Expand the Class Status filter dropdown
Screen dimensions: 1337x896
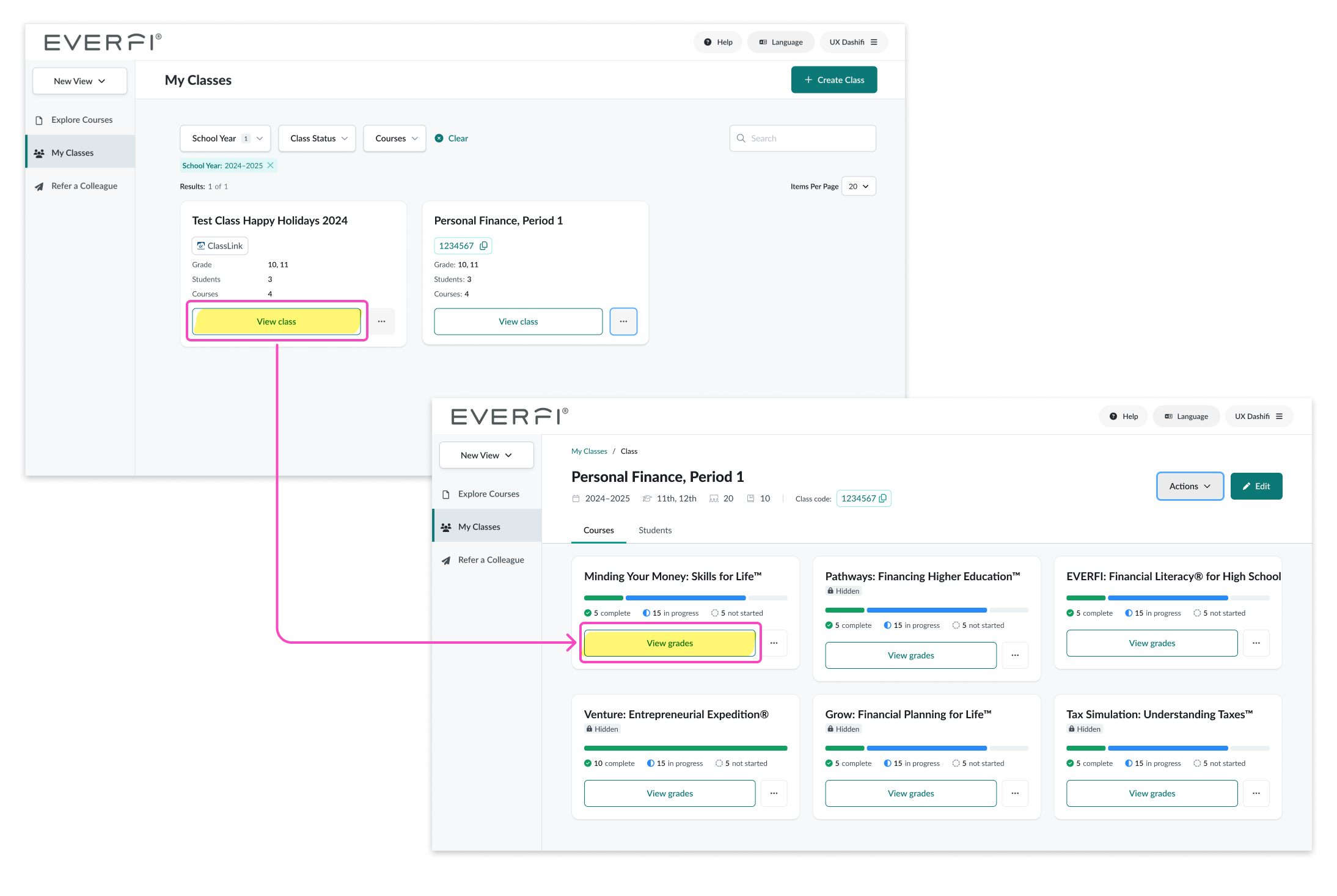[x=317, y=139]
